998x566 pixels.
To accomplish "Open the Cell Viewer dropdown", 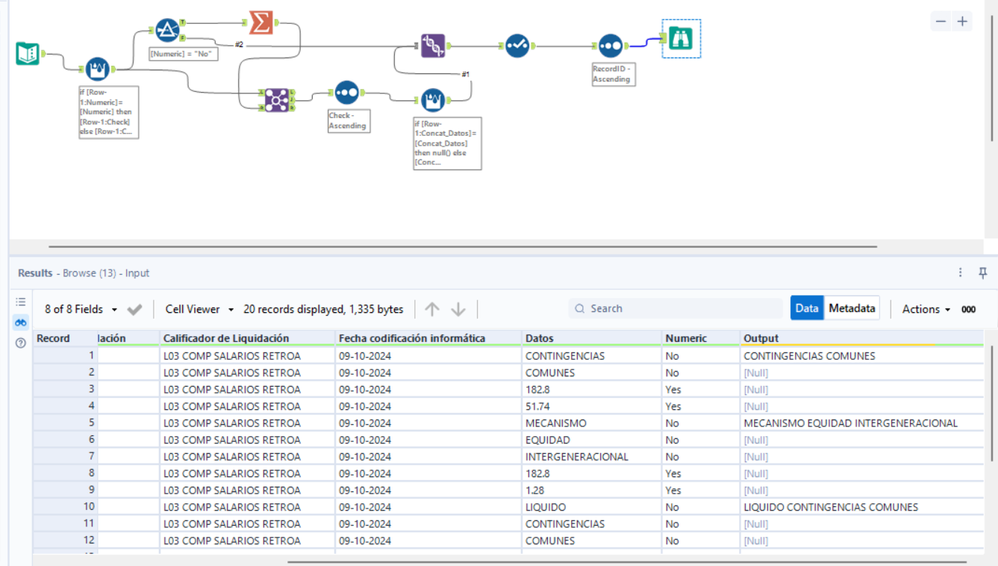I will (x=199, y=309).
